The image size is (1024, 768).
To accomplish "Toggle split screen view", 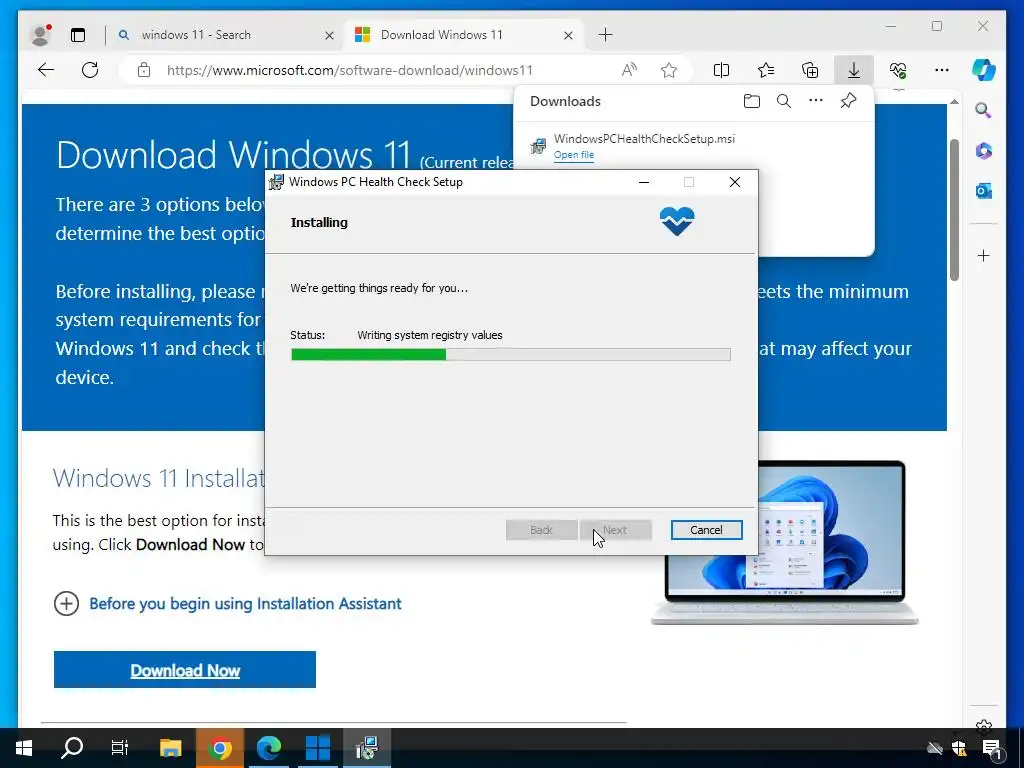I will pyautogui.click(x=721, y=70).
